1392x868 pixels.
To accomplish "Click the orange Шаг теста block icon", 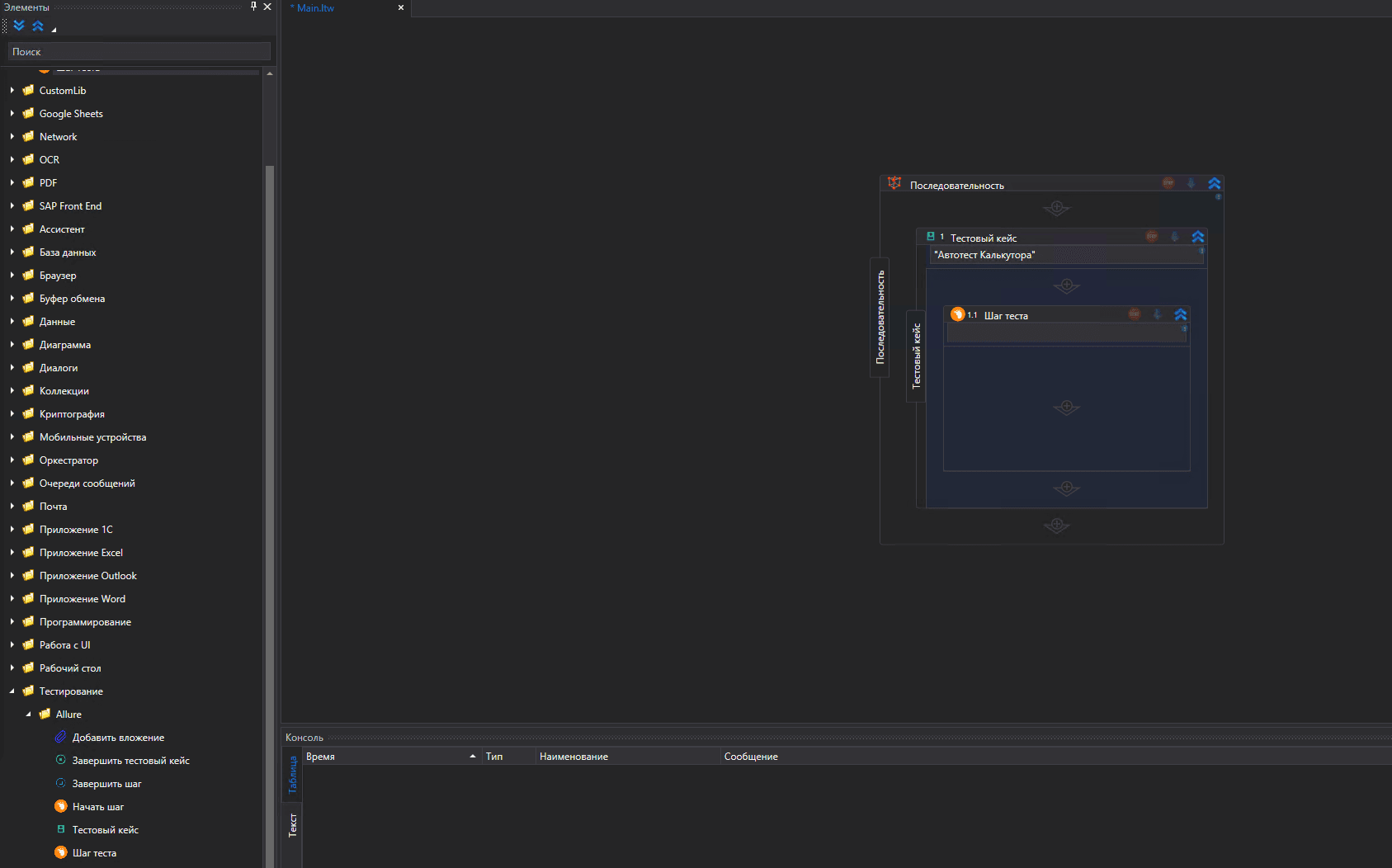I will (x=957, y=314).
